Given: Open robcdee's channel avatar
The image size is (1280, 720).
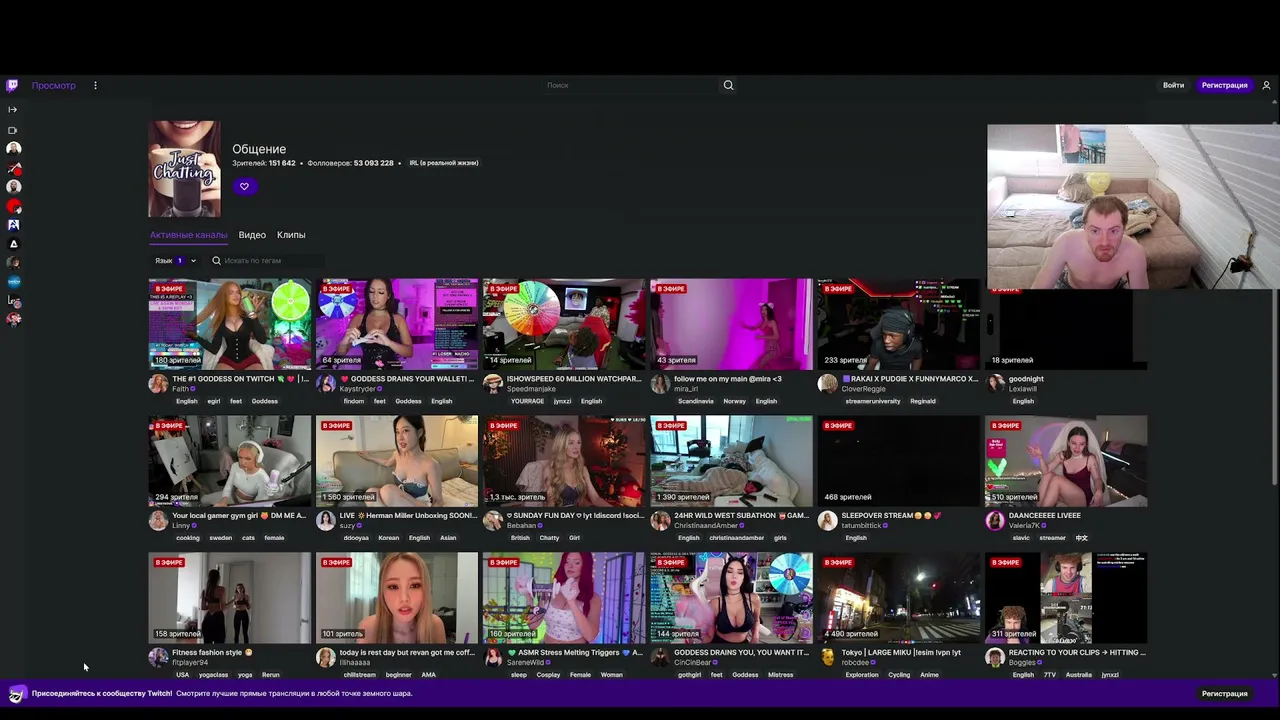Looking at the screenshot, I should 827,657.
